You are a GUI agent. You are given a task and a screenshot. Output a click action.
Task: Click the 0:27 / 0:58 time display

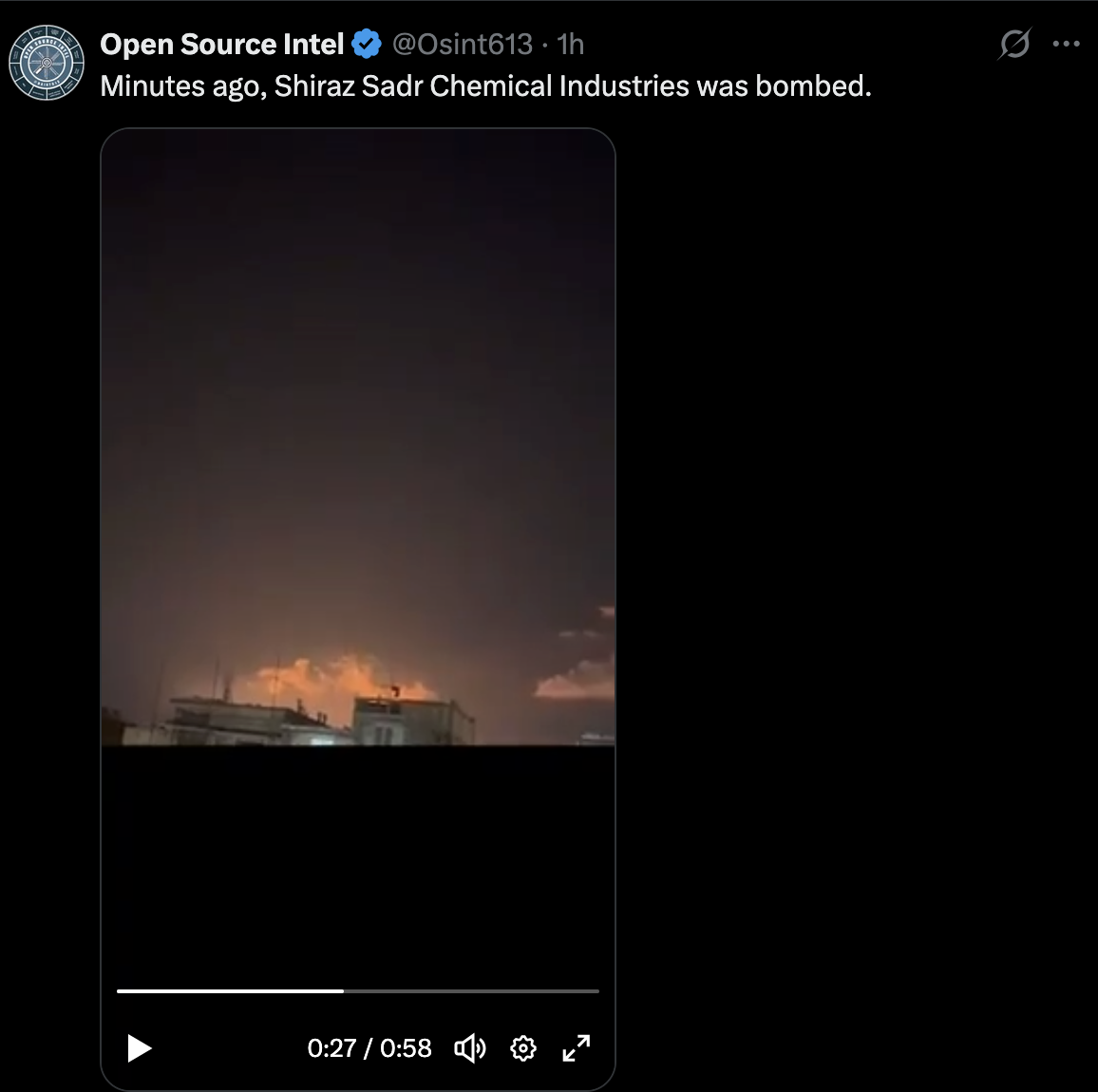pyautogui.click(x=369, y=1048)
